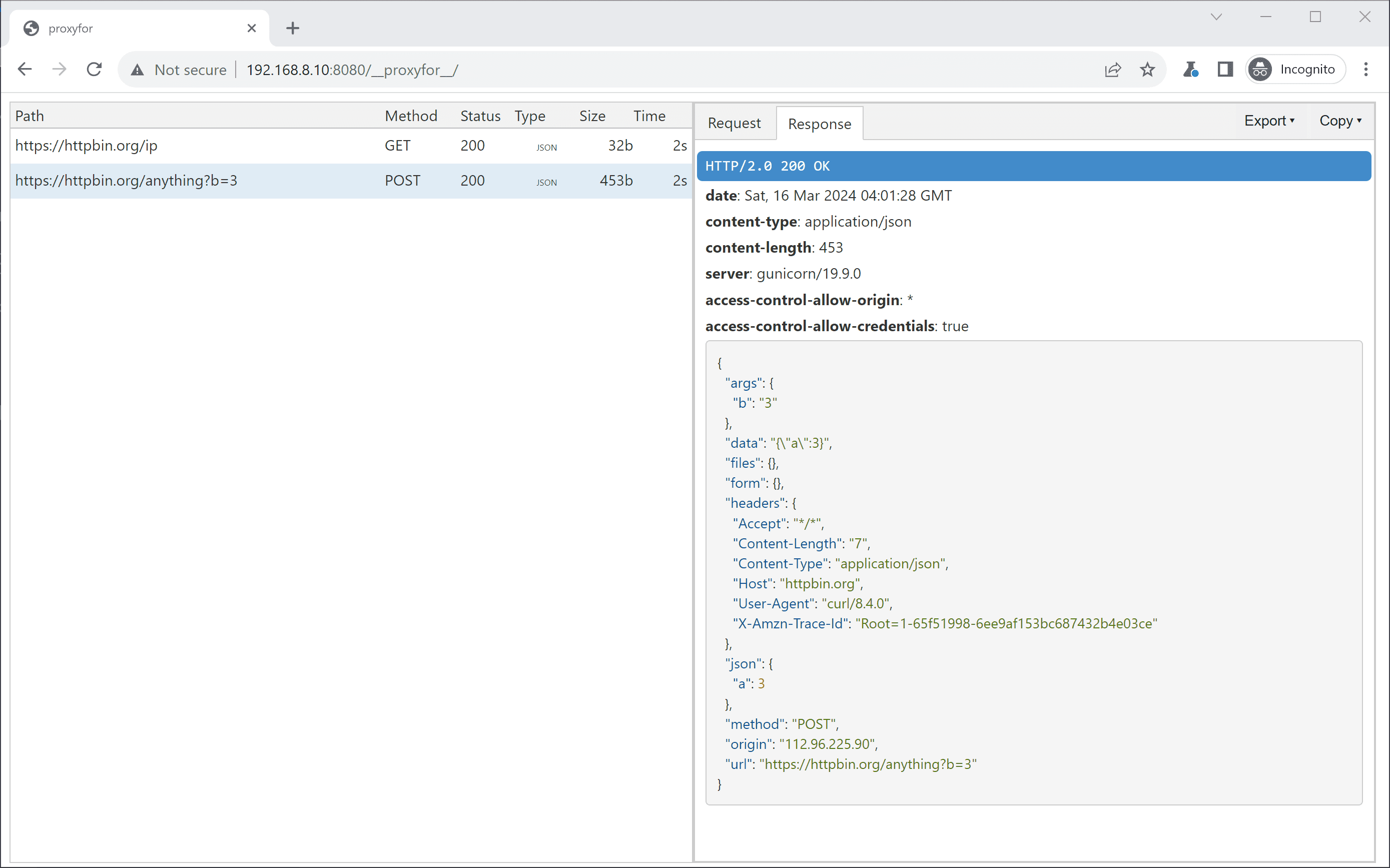The height and width of the screenshot is (868, 1390).
Task: Open the browser side panel
Action: pos(1225,70)
